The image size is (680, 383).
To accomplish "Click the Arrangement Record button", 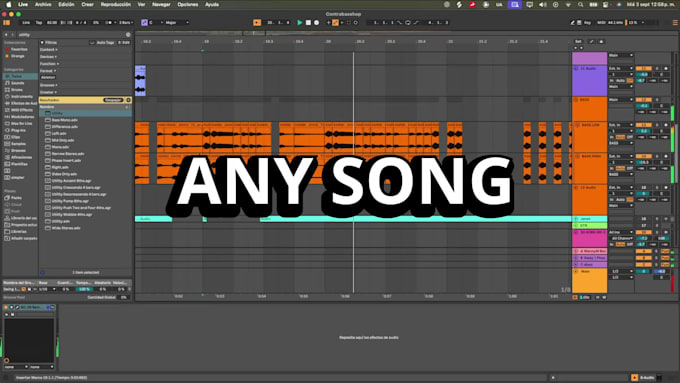I will [x=316, y=23].
